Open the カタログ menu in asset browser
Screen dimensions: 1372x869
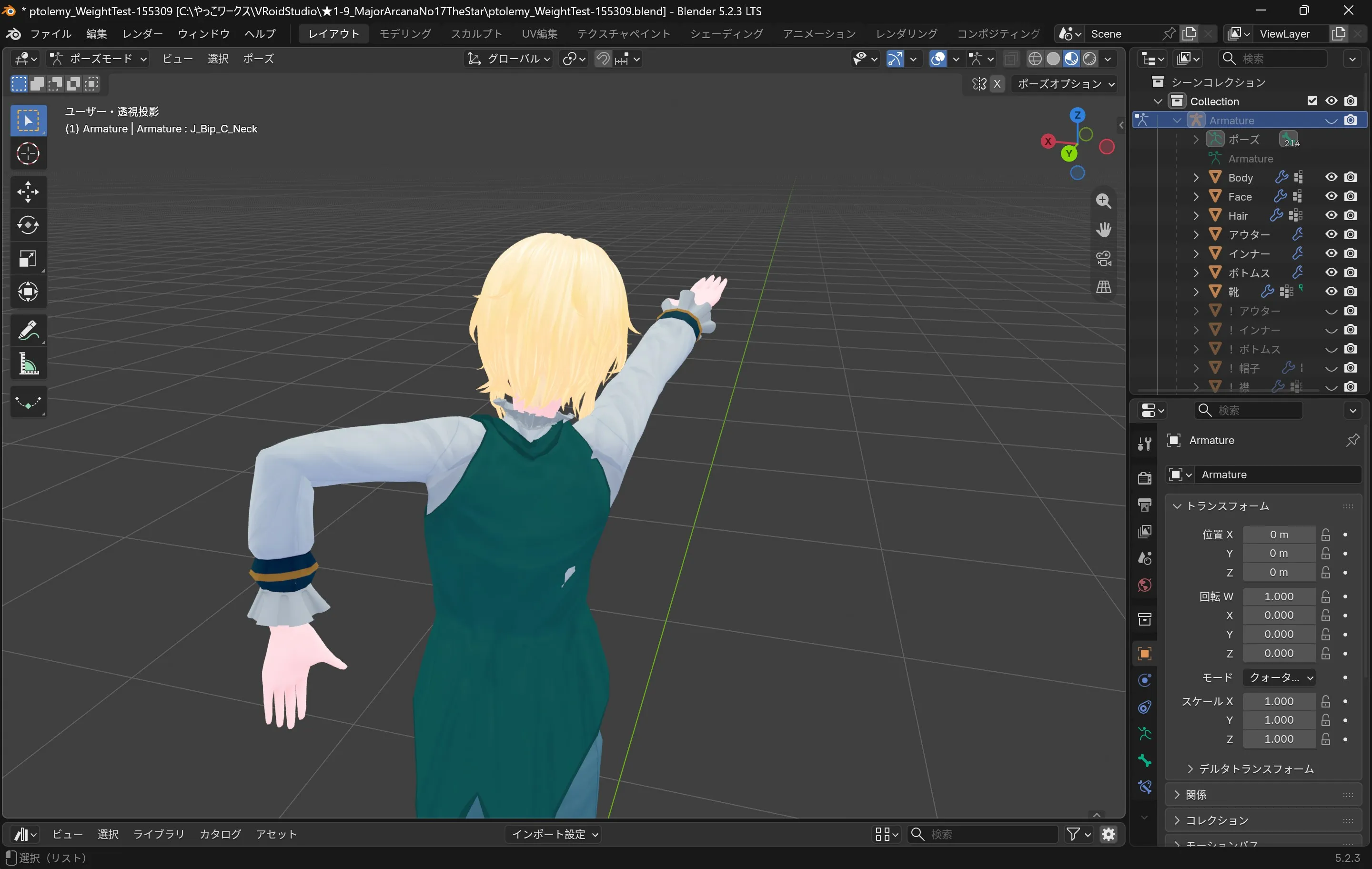pyautogui.click(x=220, y=834)
